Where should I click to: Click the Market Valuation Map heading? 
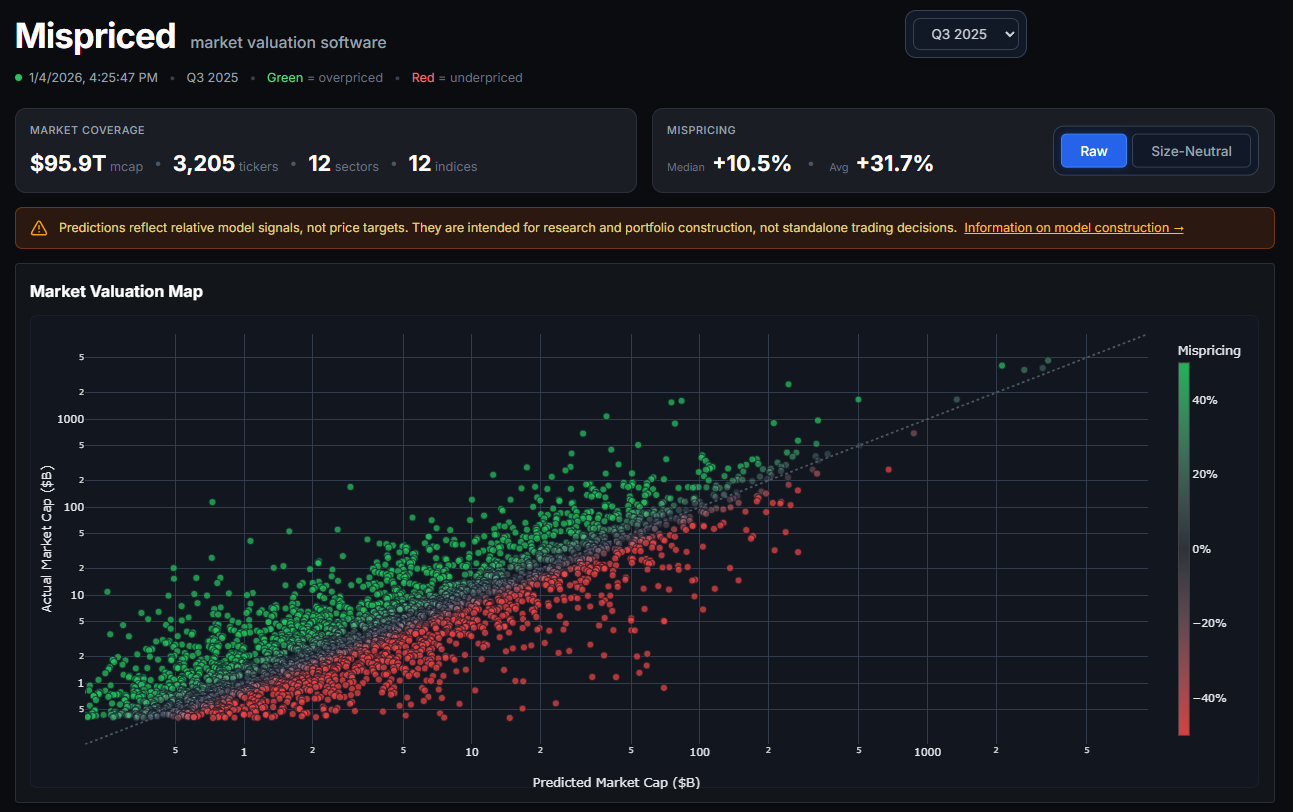(x=116, y=291)
